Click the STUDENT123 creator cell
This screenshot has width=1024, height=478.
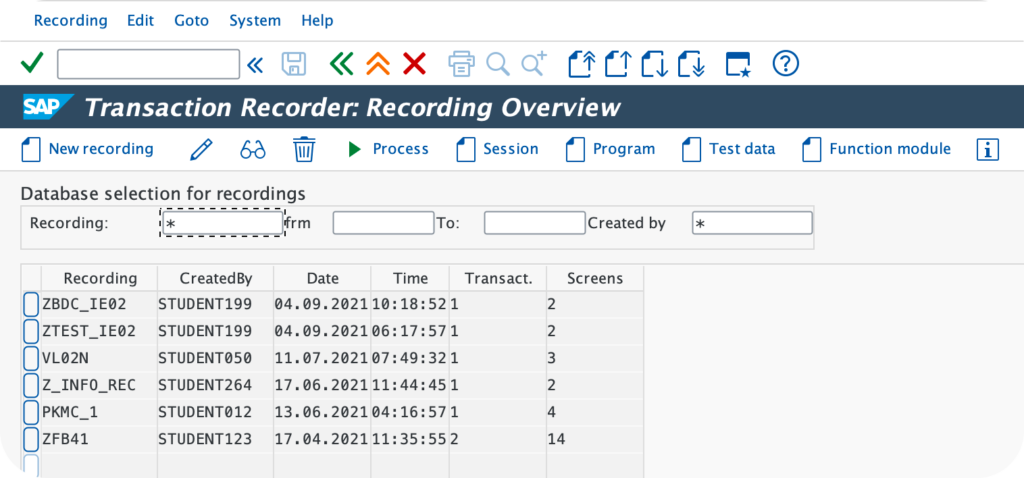(216, 439)
